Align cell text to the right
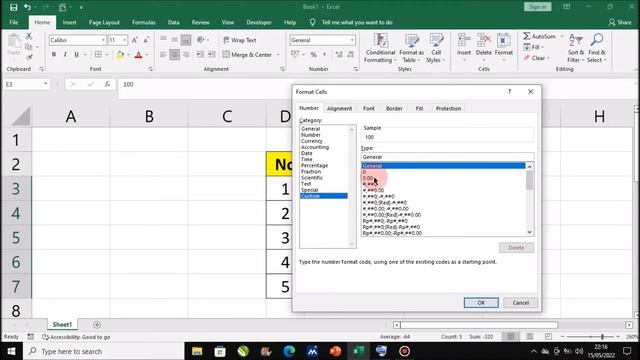The height and width of the screenshot is (360, 640). pos(186,54)
